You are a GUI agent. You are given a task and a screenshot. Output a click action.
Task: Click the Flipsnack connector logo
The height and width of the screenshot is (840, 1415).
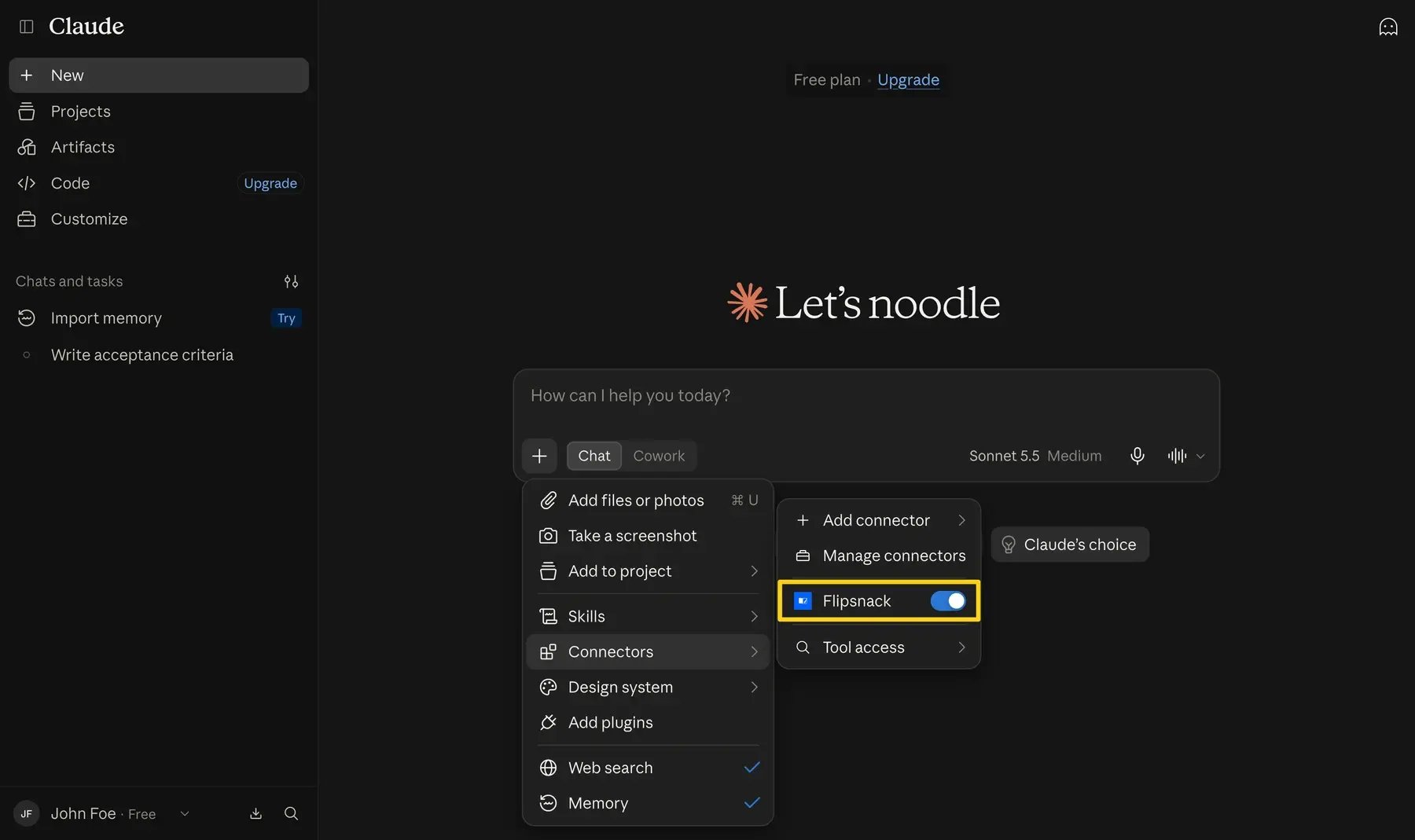tap(803, 601)
